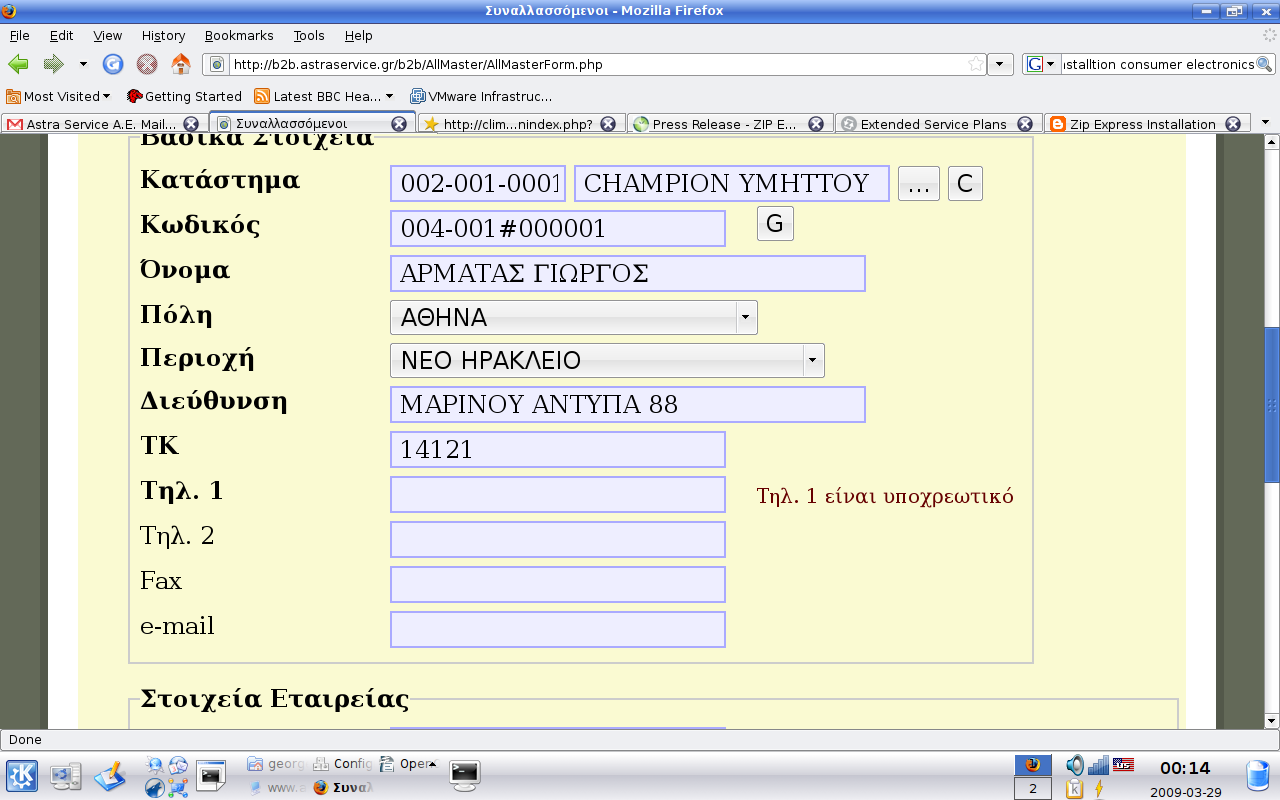Click the CHAMPION ΥΜΗΤΤΟΥ store name field
This screenshot has height=800, width=1280.
[732, 183]
